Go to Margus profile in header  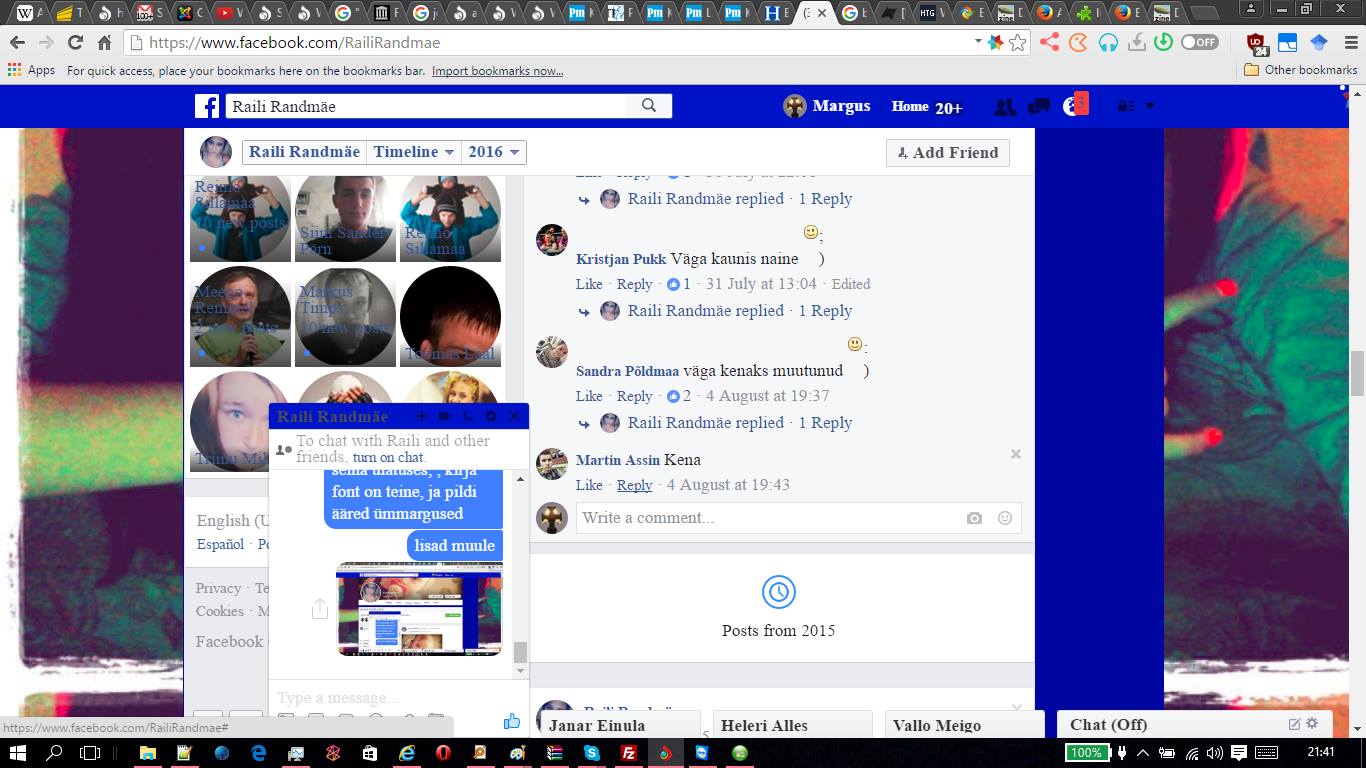coord(826,106)
